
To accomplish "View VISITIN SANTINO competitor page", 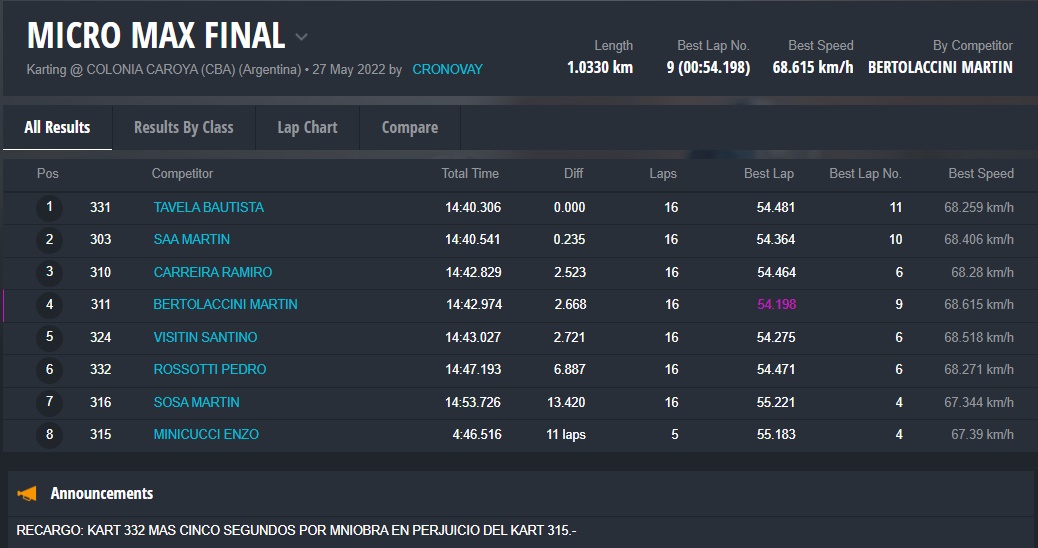I will pyautogui.click(x=205, y=338).
